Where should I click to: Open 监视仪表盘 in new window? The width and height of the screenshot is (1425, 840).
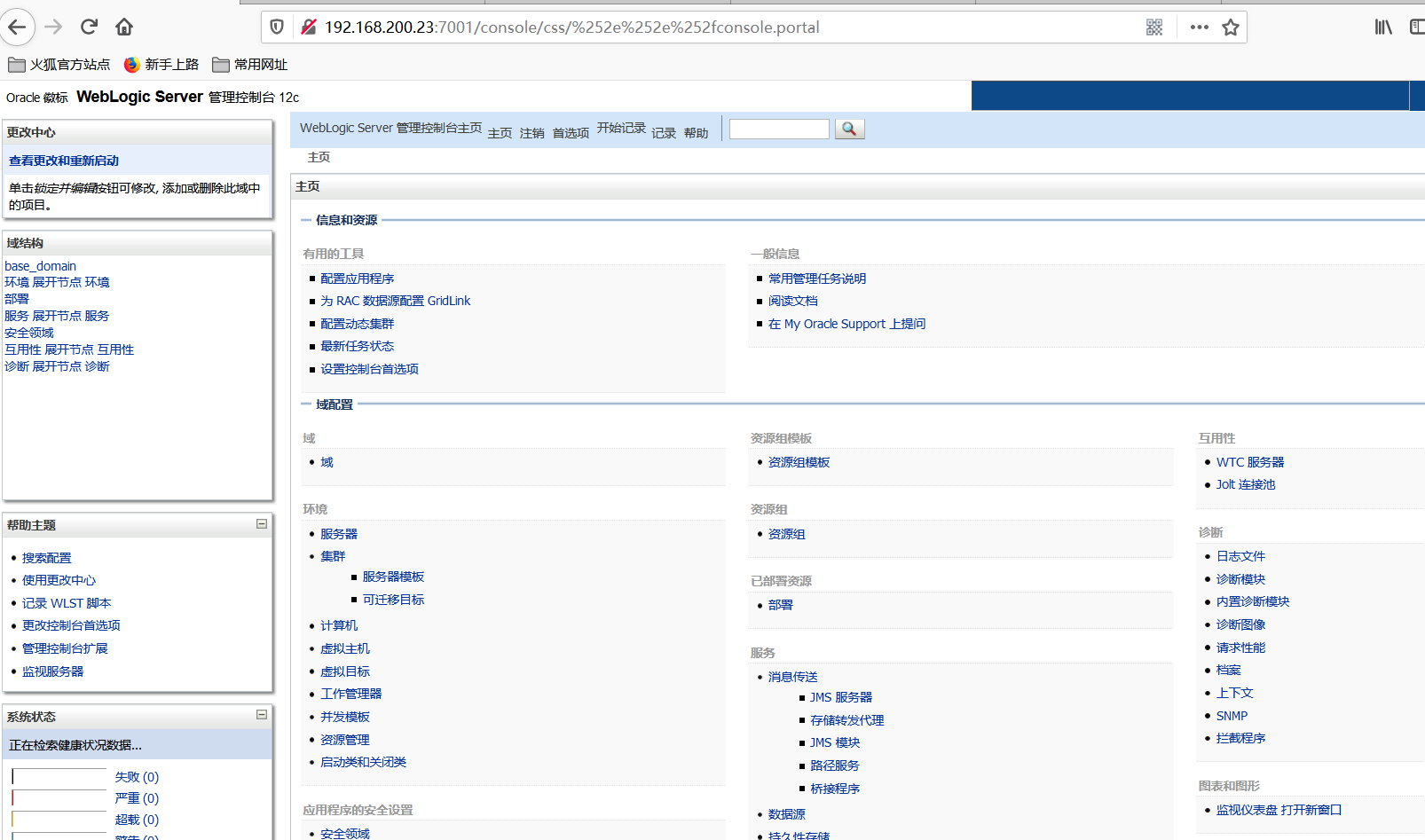[x=1279, y=810]
